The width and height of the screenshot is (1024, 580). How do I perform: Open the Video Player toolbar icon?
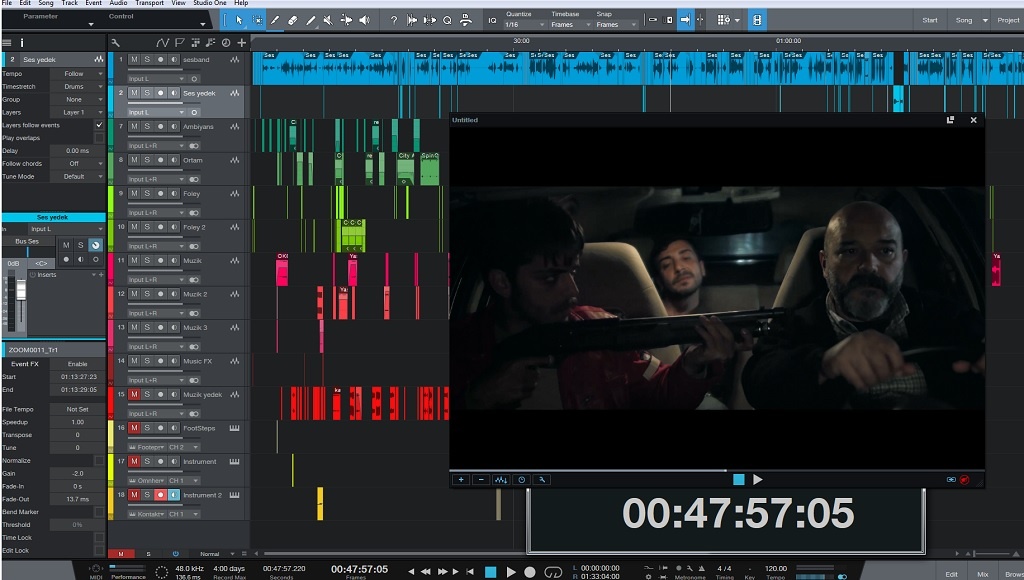pos(757,20)
